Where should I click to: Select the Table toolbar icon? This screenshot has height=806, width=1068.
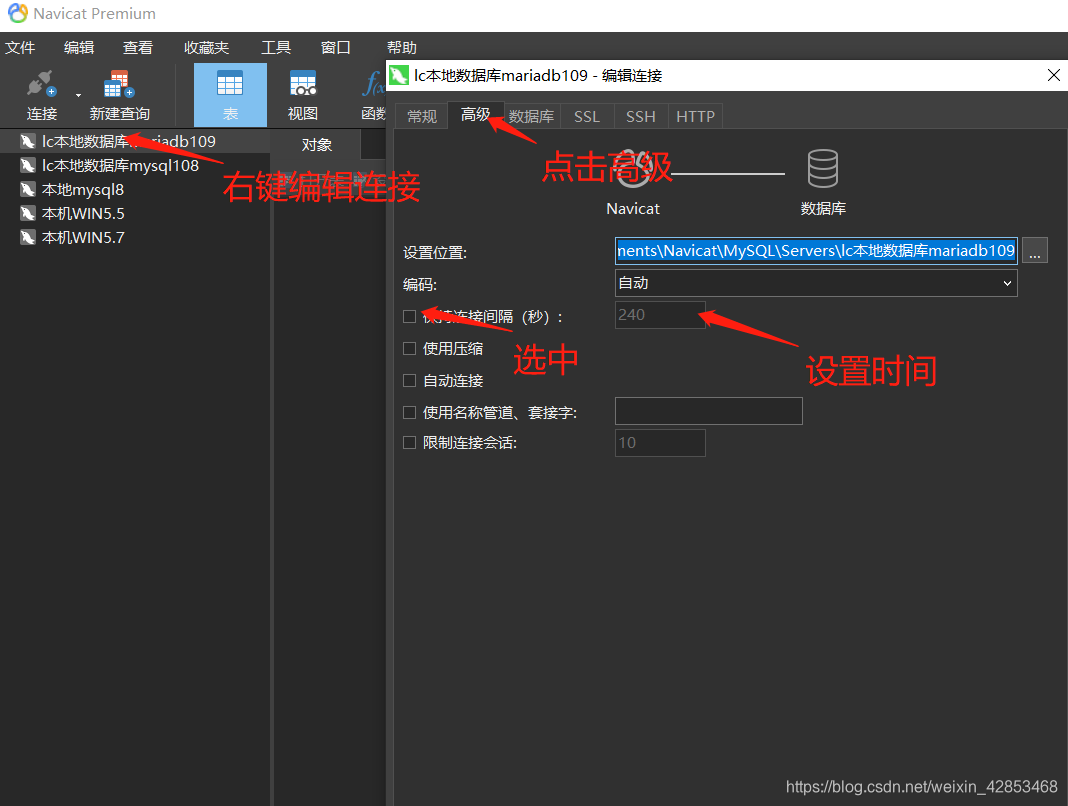point(230,84)
